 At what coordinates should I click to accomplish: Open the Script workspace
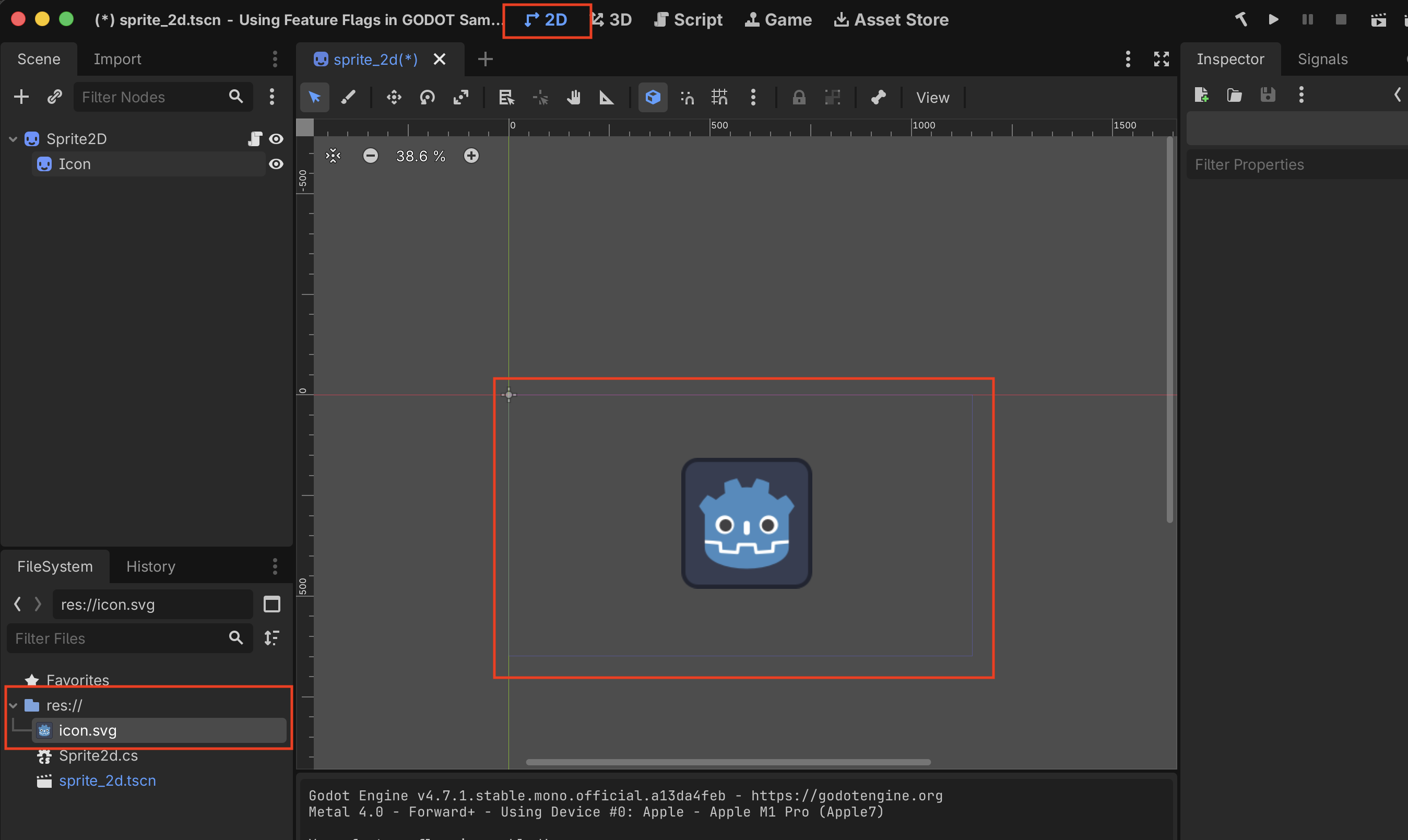coord(688,20)
